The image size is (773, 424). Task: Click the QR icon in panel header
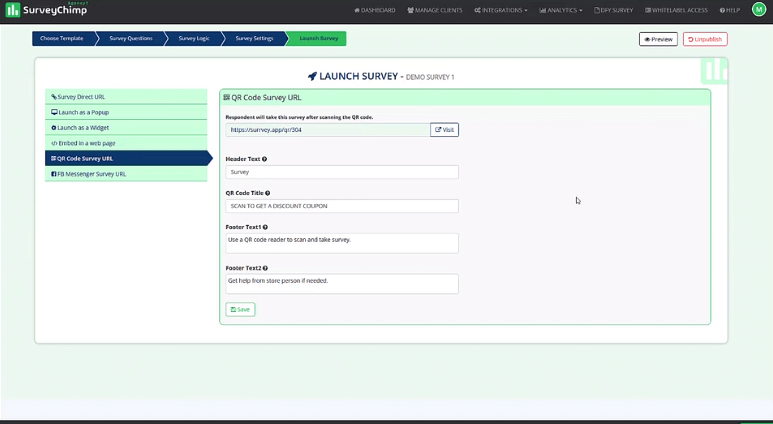pos(227,98)
